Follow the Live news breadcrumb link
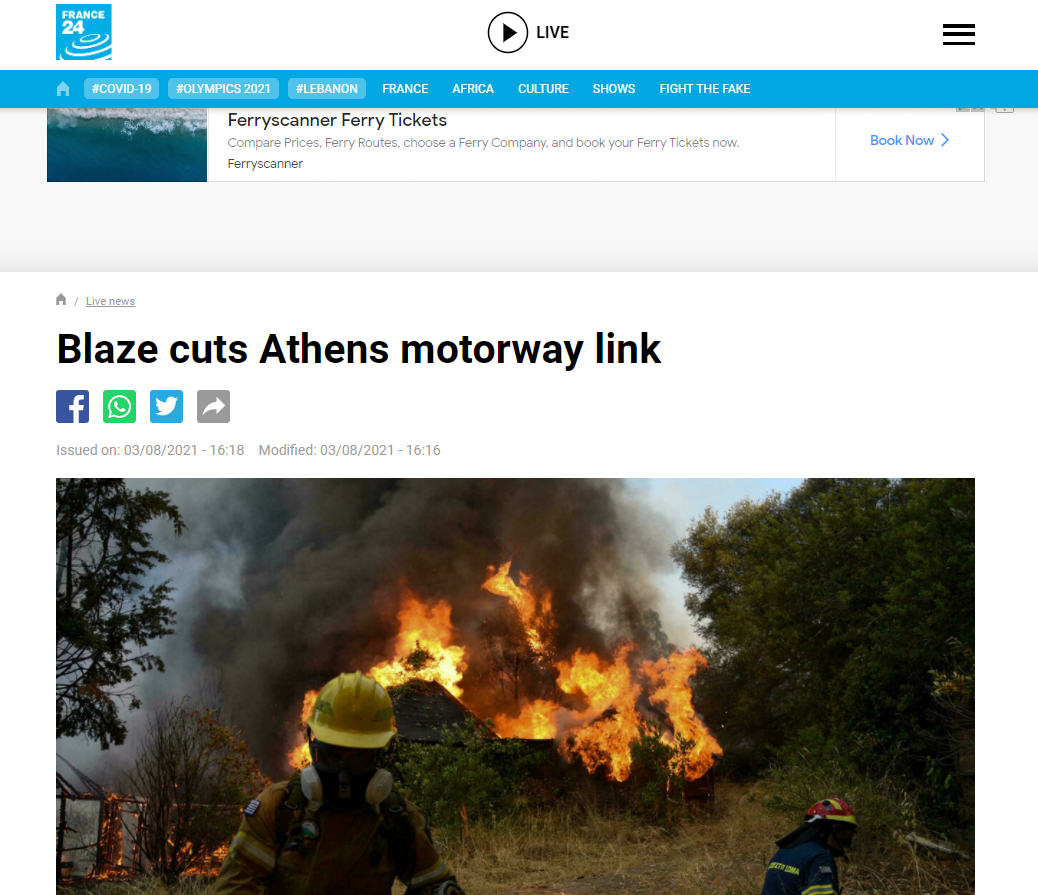The width and height of the screenshot is (1038, 895). 111,301
